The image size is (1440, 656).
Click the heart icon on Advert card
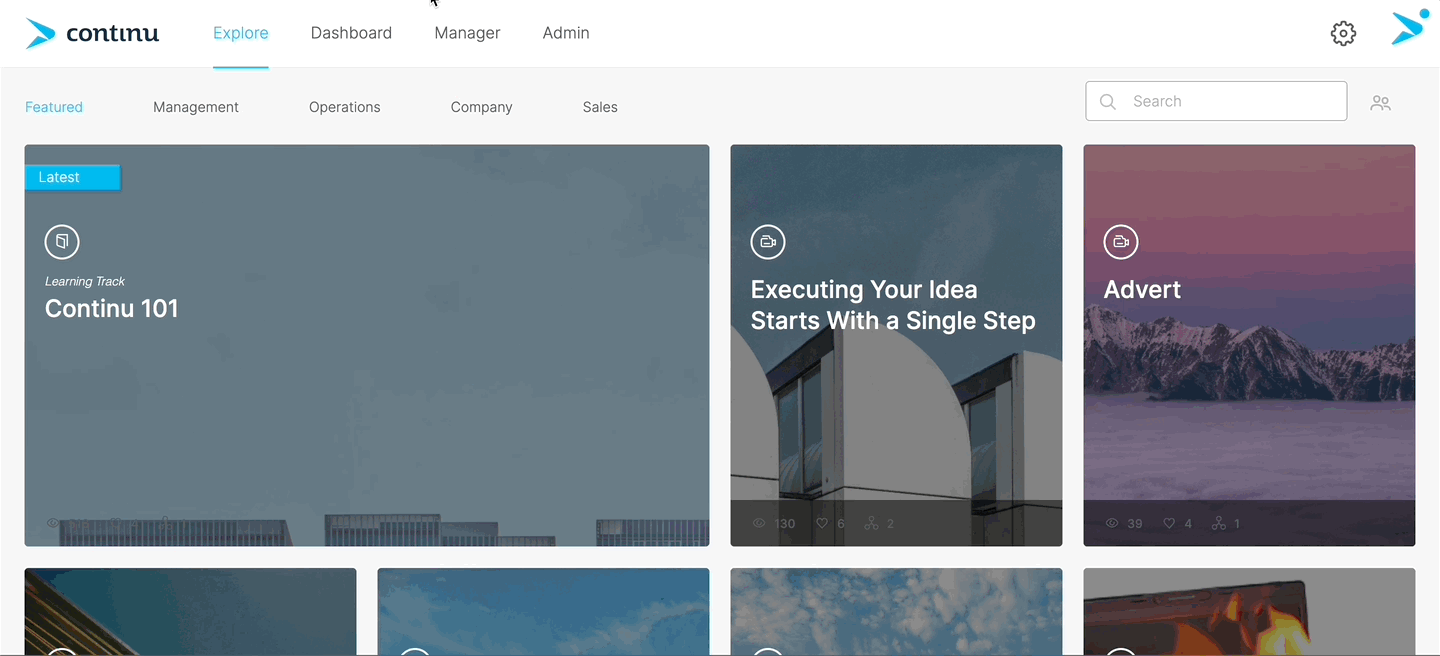1168,523
